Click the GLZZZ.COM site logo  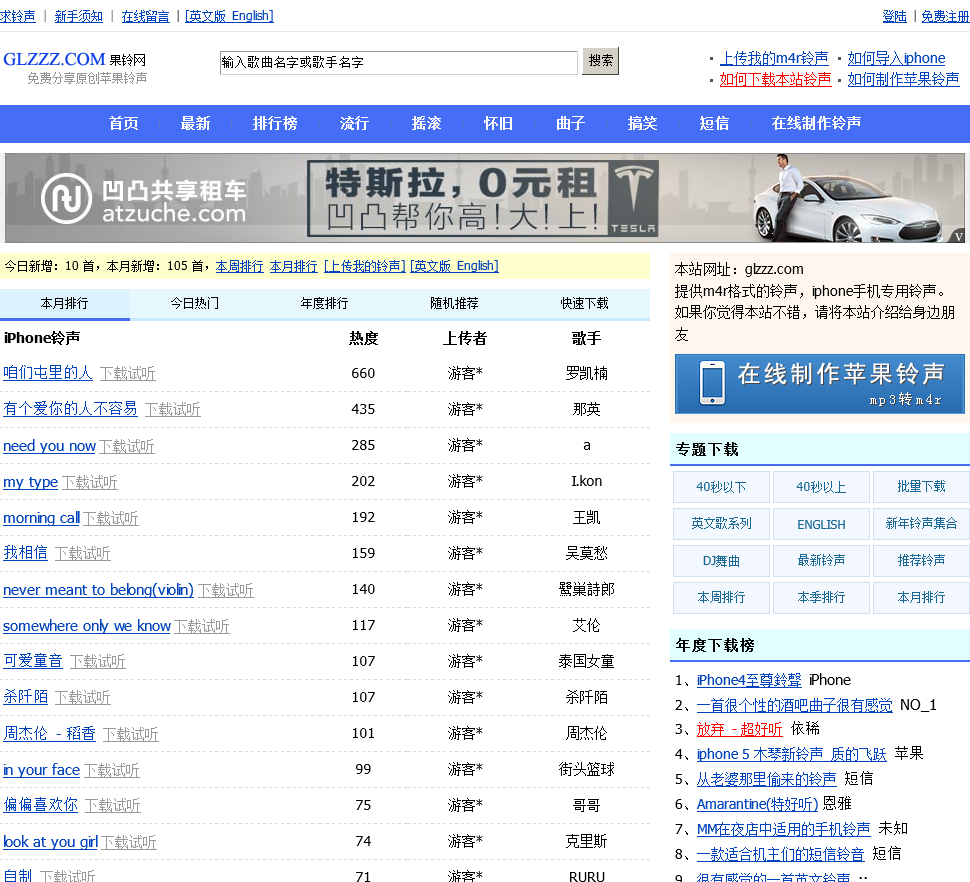coord(54,59)
